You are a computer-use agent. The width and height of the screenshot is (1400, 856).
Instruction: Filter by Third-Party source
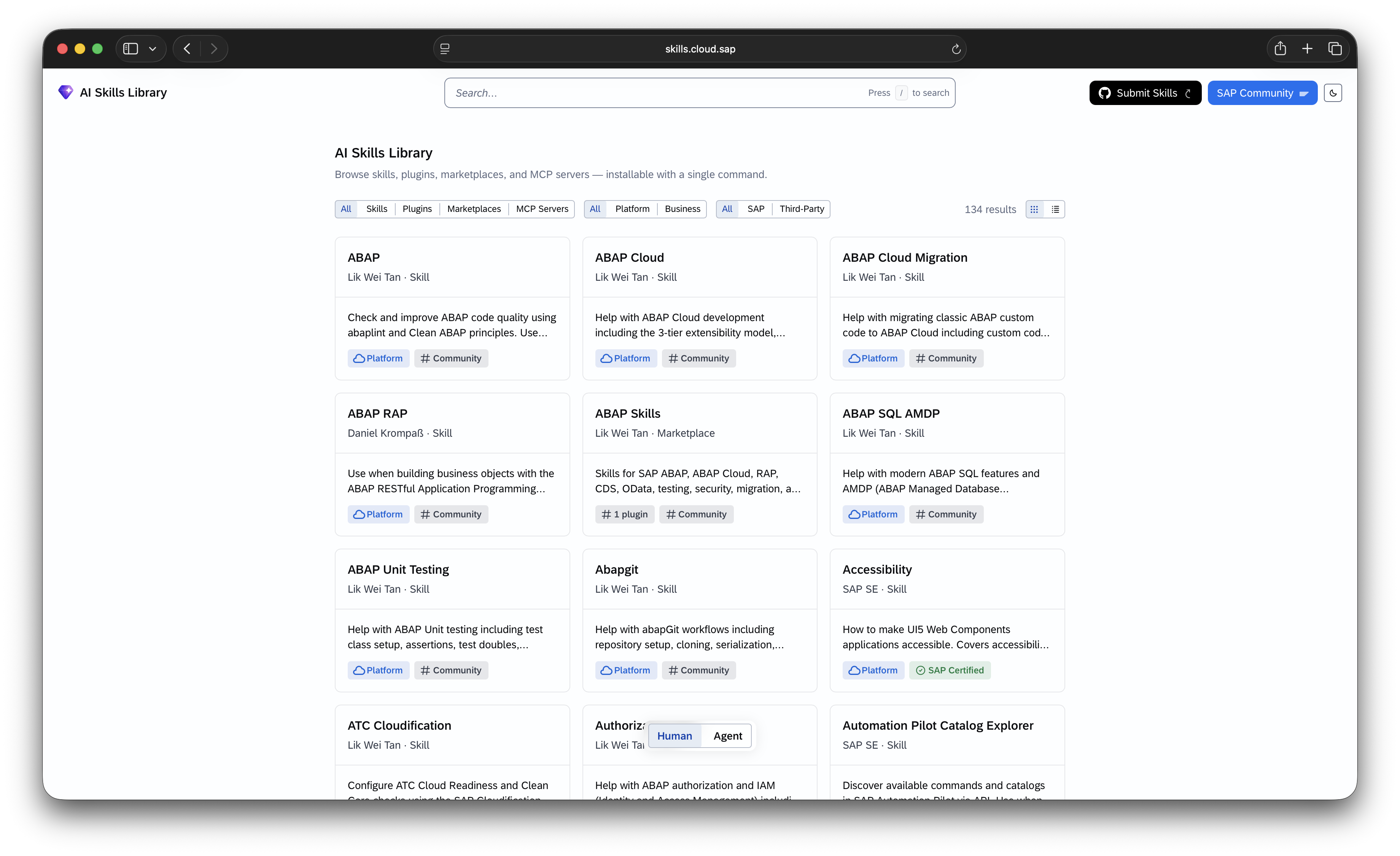pyautogui.click(x=802, y=209)
